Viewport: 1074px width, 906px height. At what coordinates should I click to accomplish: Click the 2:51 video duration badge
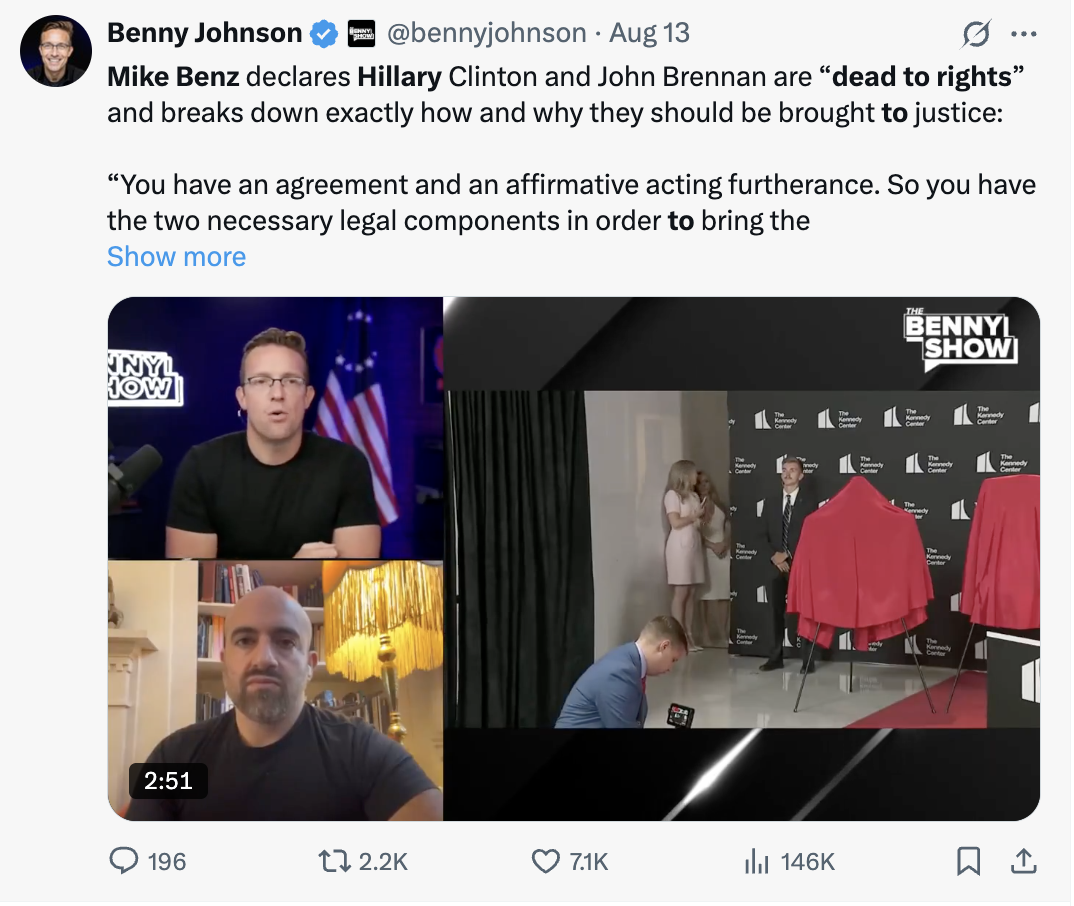click(168, 780)
